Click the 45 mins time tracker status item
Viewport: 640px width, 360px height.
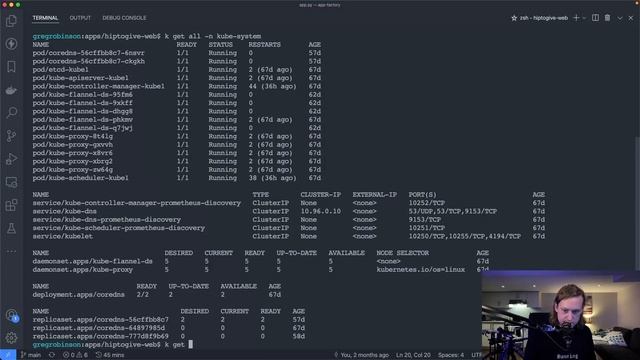click(109, 355)
